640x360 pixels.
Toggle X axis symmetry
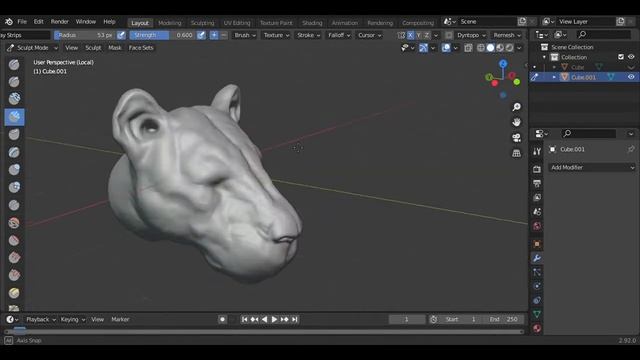[411, 35]
